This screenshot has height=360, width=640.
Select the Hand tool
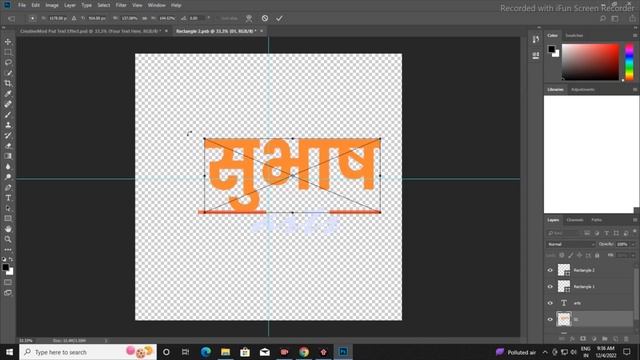pos(8,229)
